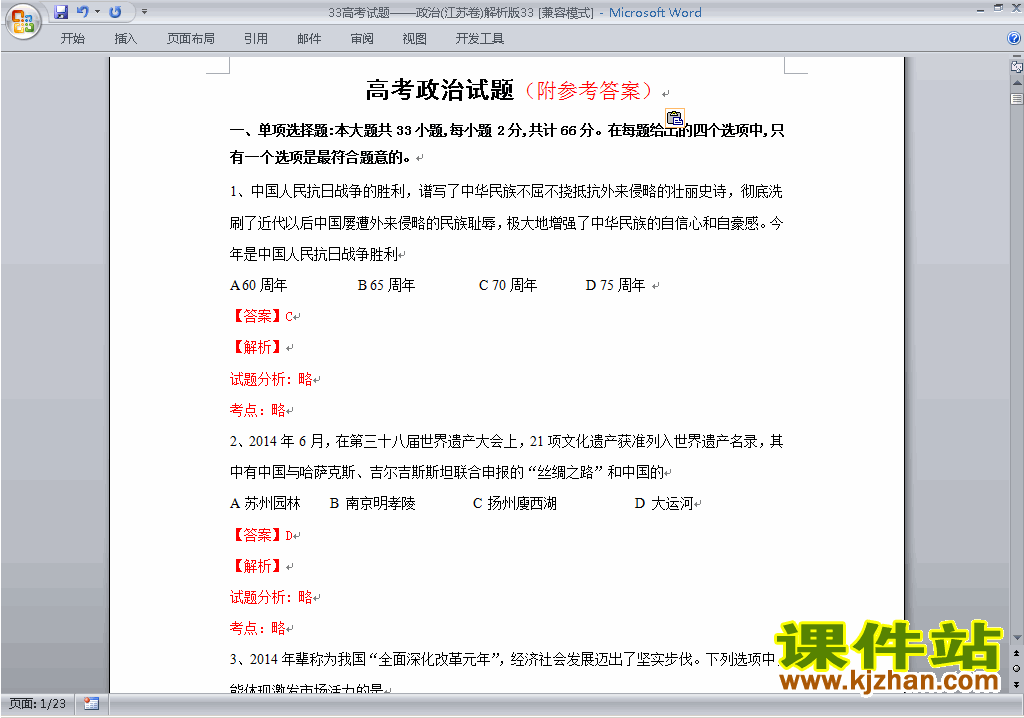Go to the 审阅 tab
1024x718 pixels.
(362, 39)
